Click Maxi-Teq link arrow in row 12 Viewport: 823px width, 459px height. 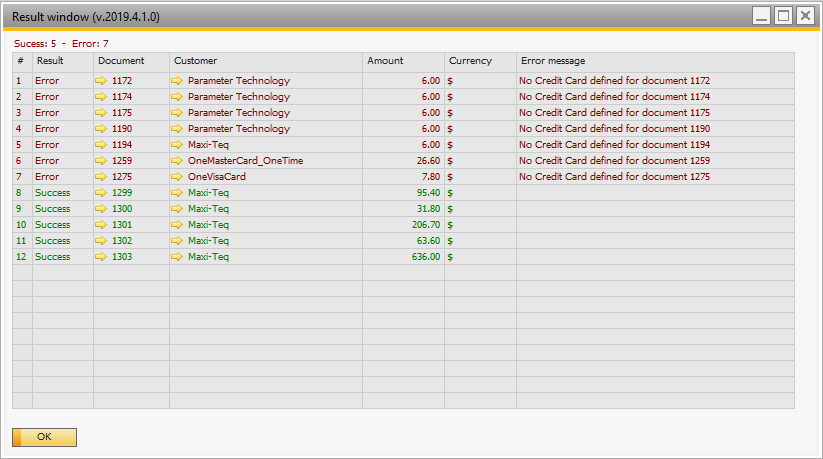(x=177, y=257)
